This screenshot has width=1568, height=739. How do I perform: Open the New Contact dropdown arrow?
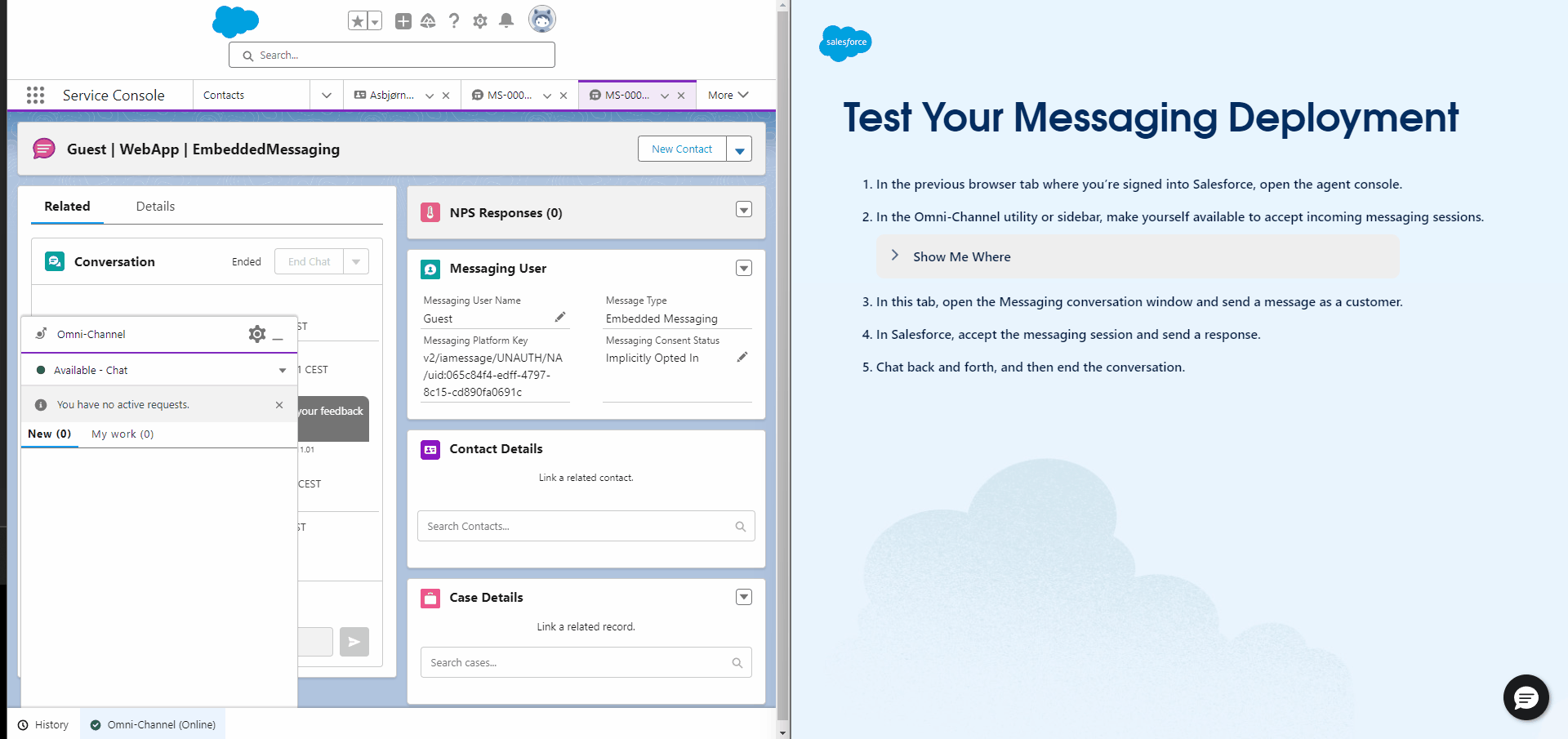(x=740, y=148)
